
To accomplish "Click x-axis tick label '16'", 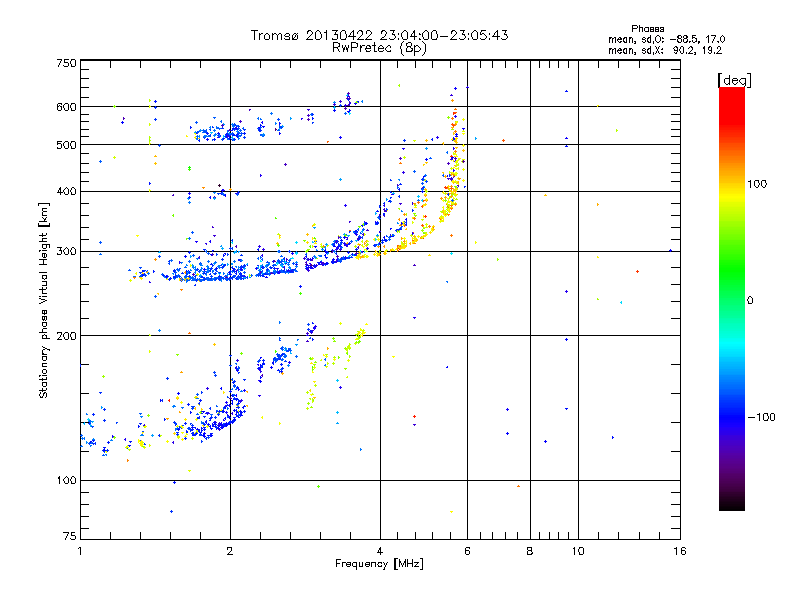I will [680, 551].
